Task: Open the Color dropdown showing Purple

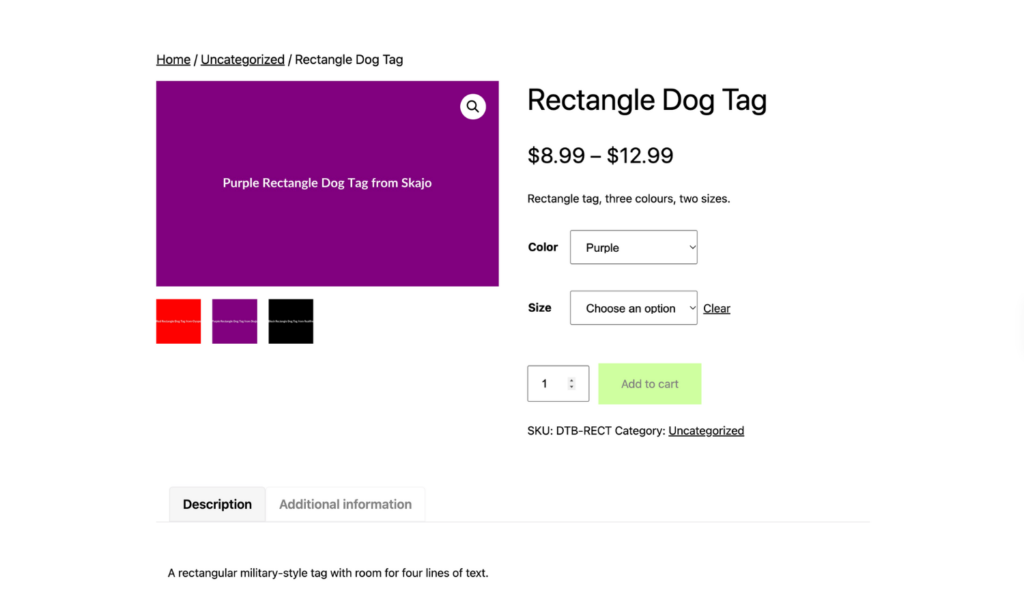Action: [633, 247]
